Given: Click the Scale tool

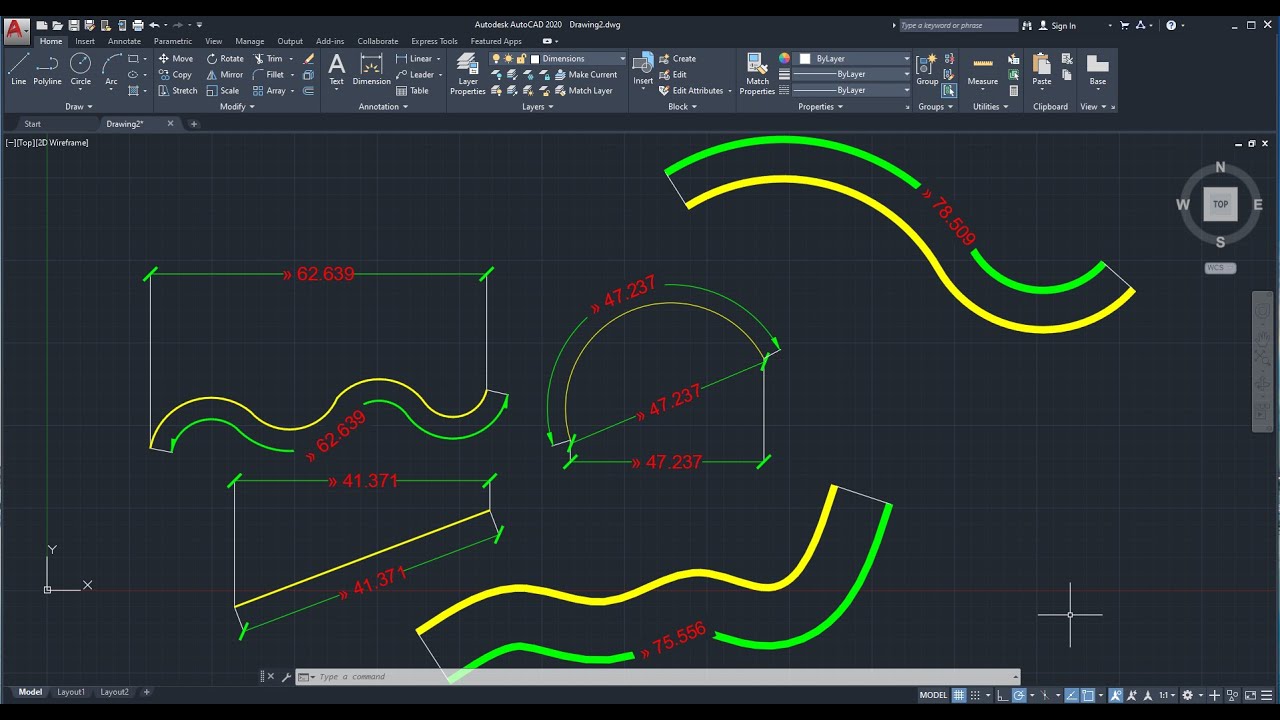Looking at the screenshot, I should click(x=223, y=91).
